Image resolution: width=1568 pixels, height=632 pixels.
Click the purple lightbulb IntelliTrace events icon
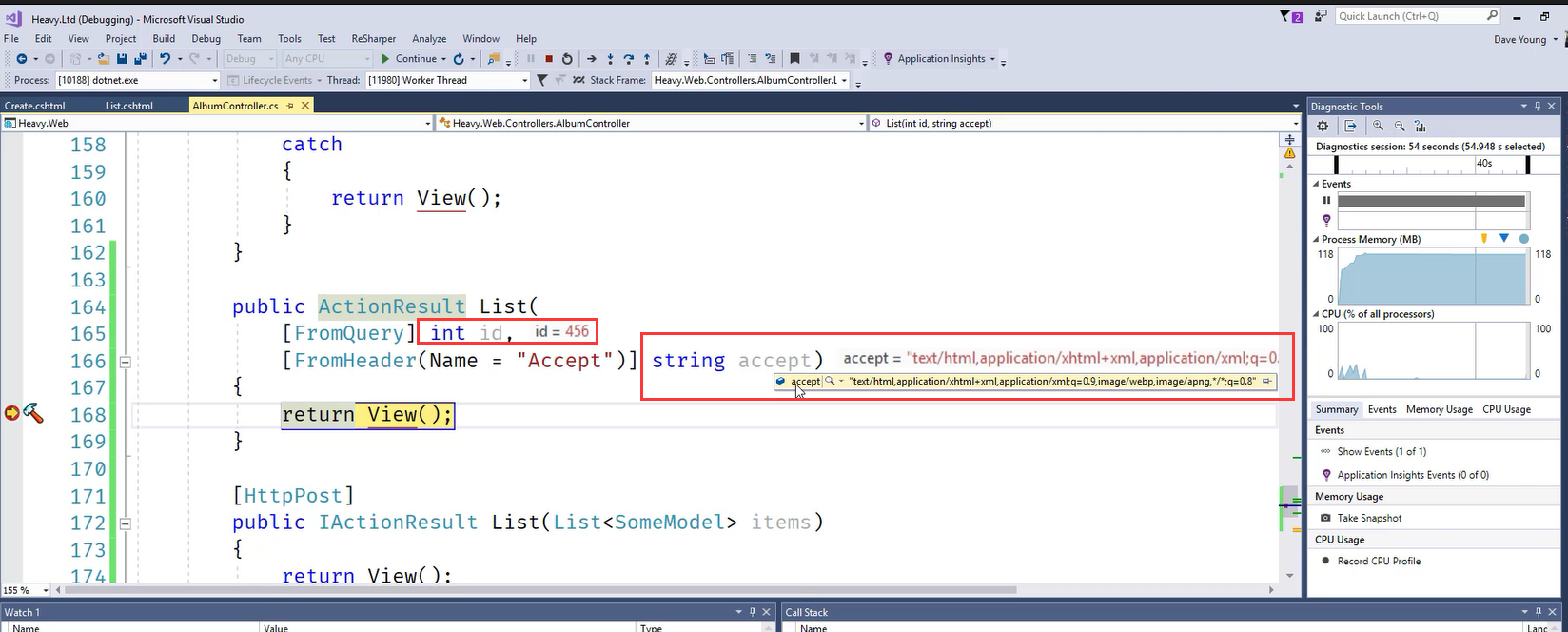click(1326, 220)
